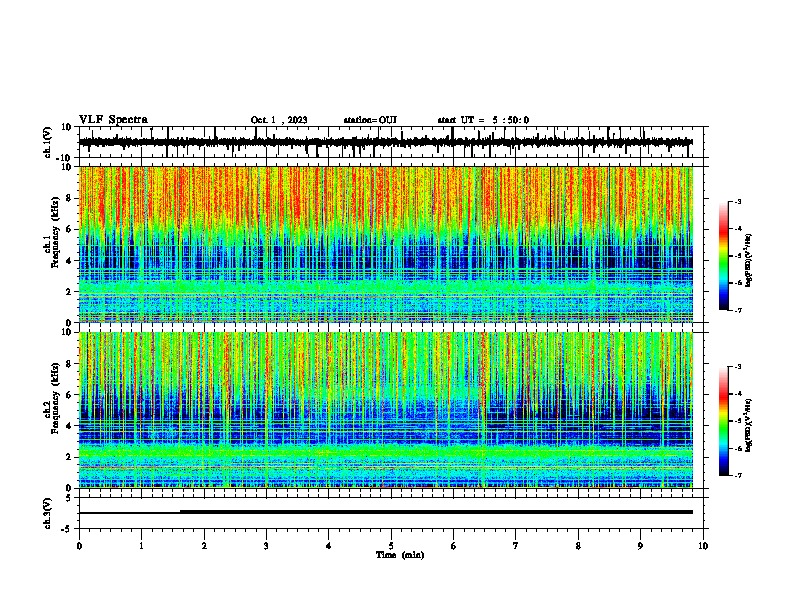The image size is (792, 612).
Task: Click the time axis tick label "3"
Action: tap(266, 546)
